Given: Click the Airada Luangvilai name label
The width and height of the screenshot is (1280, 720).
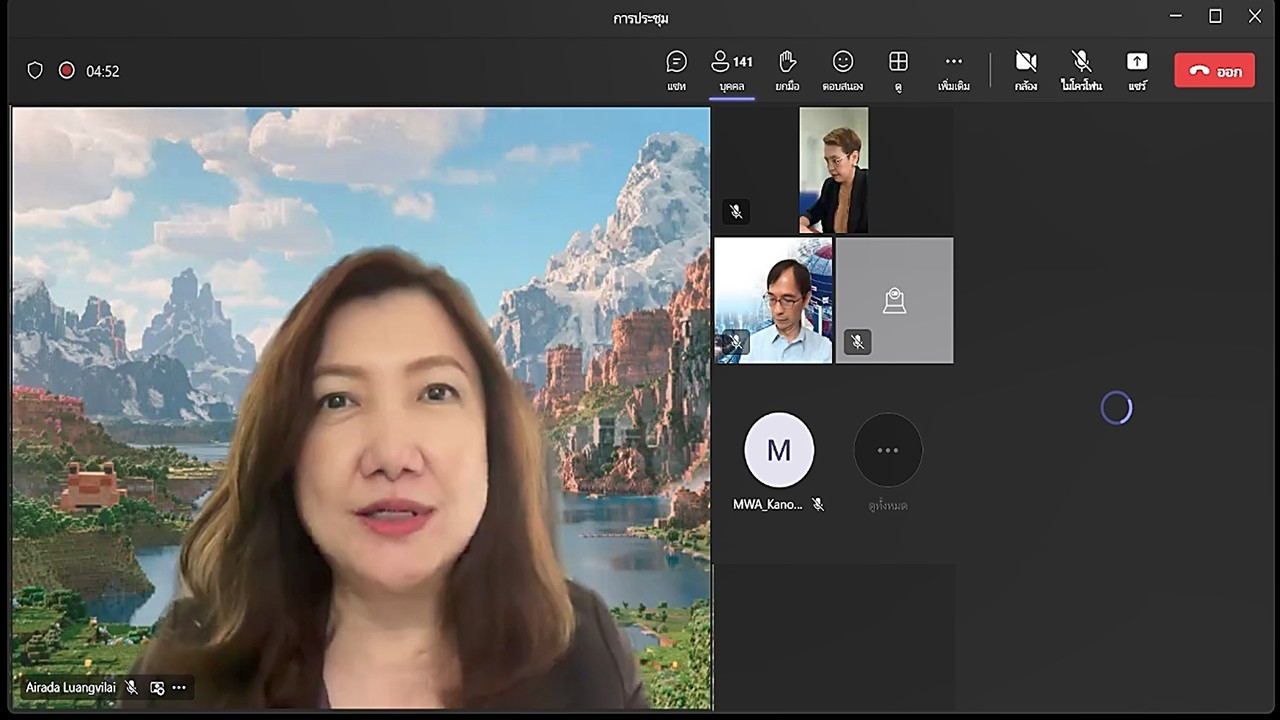Looking at the screenshot, I should [71, 688].
